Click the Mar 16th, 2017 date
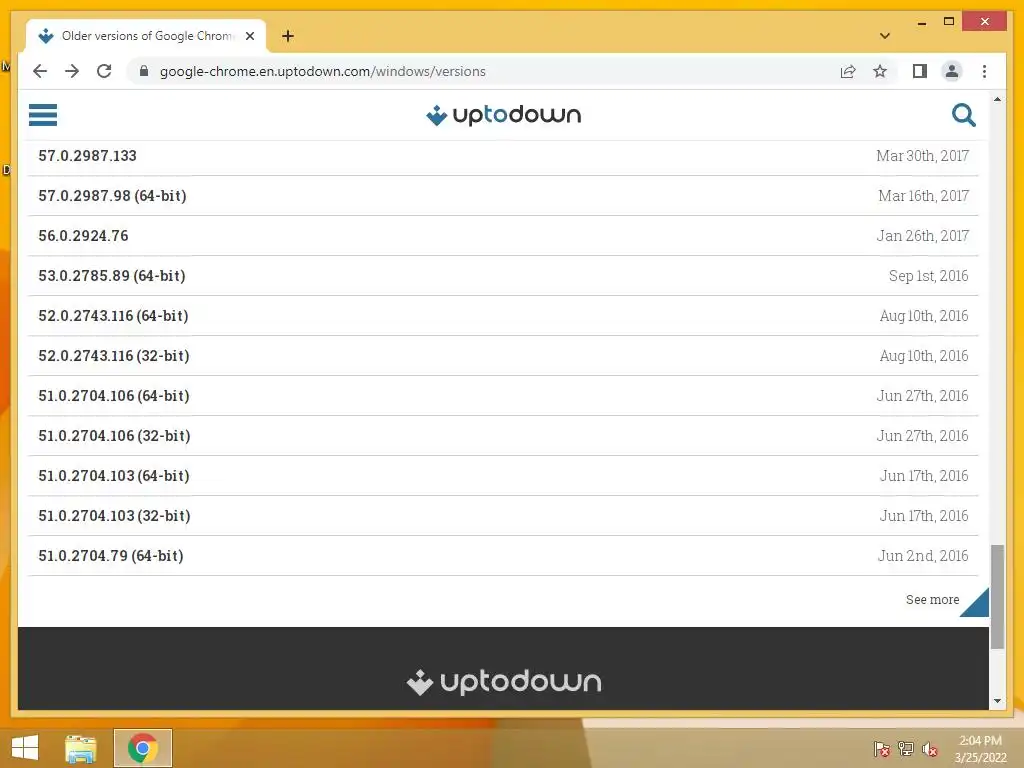1024x768 pixels. click(x=923, y=196)
